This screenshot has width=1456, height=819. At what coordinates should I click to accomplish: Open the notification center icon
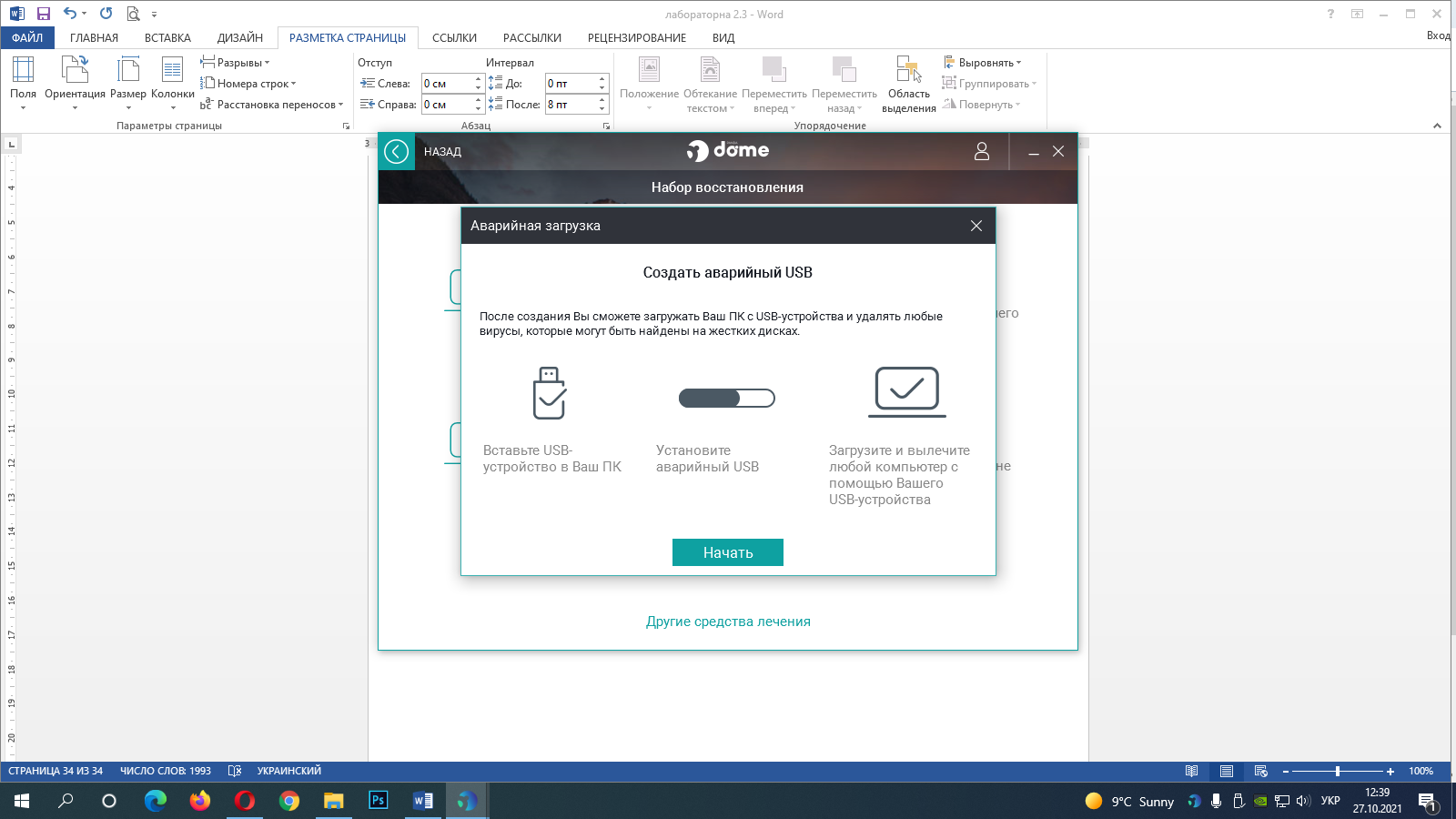point(1427,802)
